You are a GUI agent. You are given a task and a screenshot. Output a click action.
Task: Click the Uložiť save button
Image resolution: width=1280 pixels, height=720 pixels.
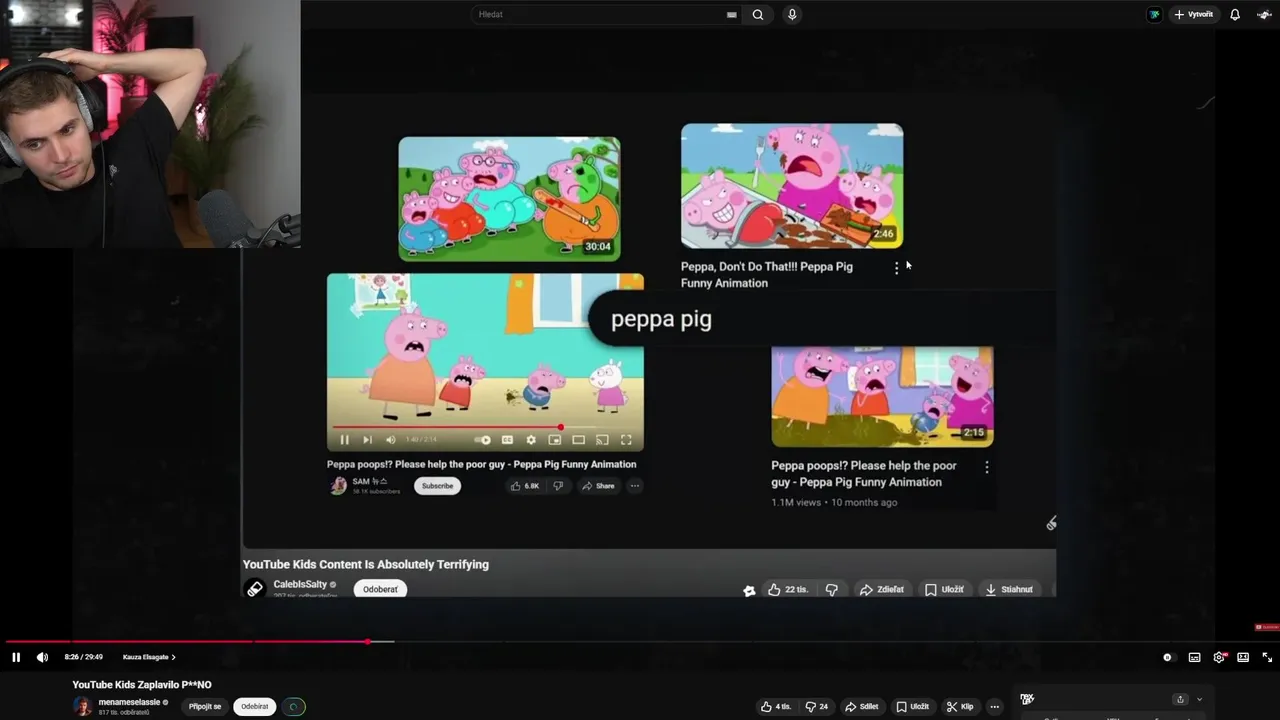coord(945,590)
